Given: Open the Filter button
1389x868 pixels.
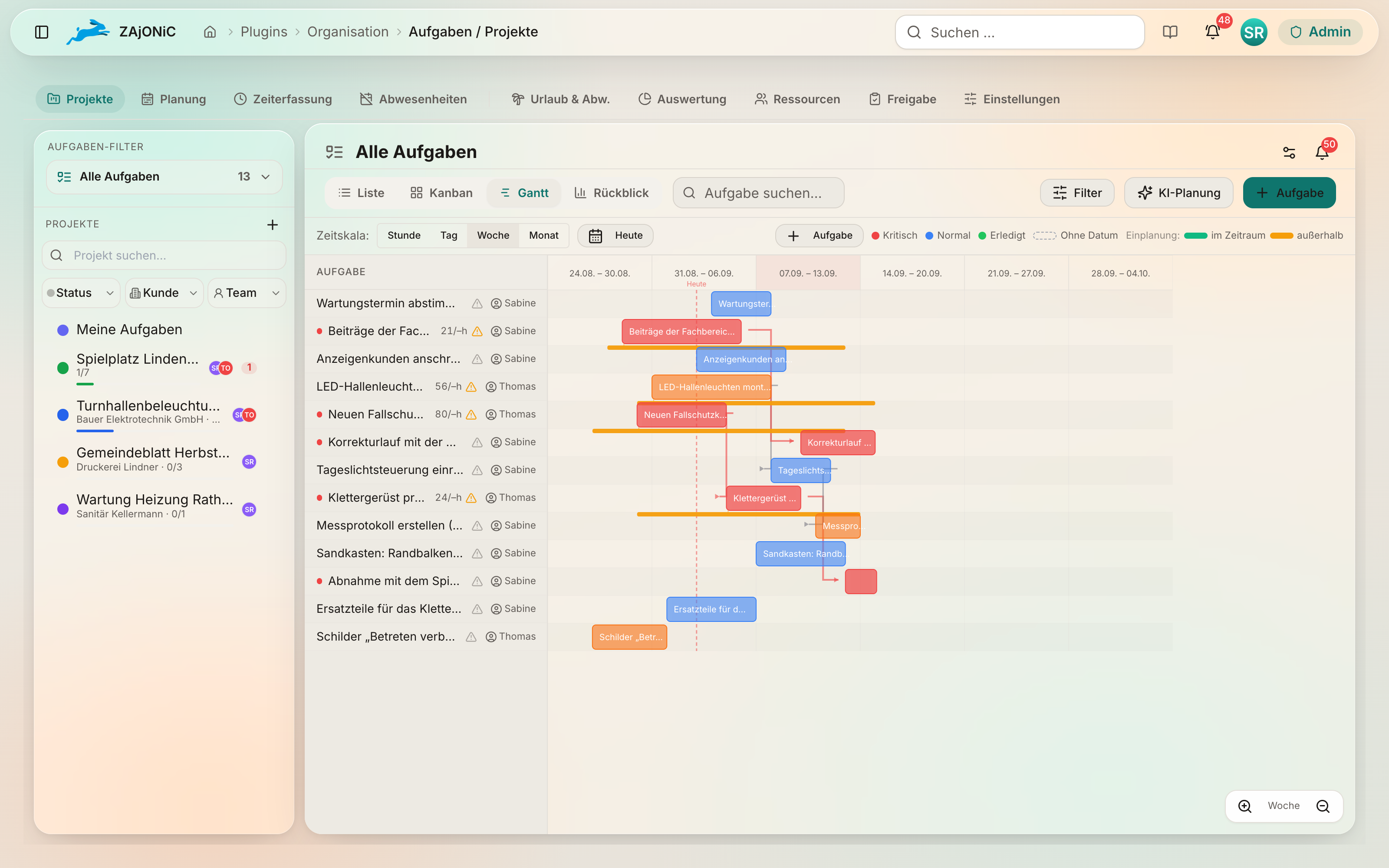Looking at the screenshot, I should 1077,193.
